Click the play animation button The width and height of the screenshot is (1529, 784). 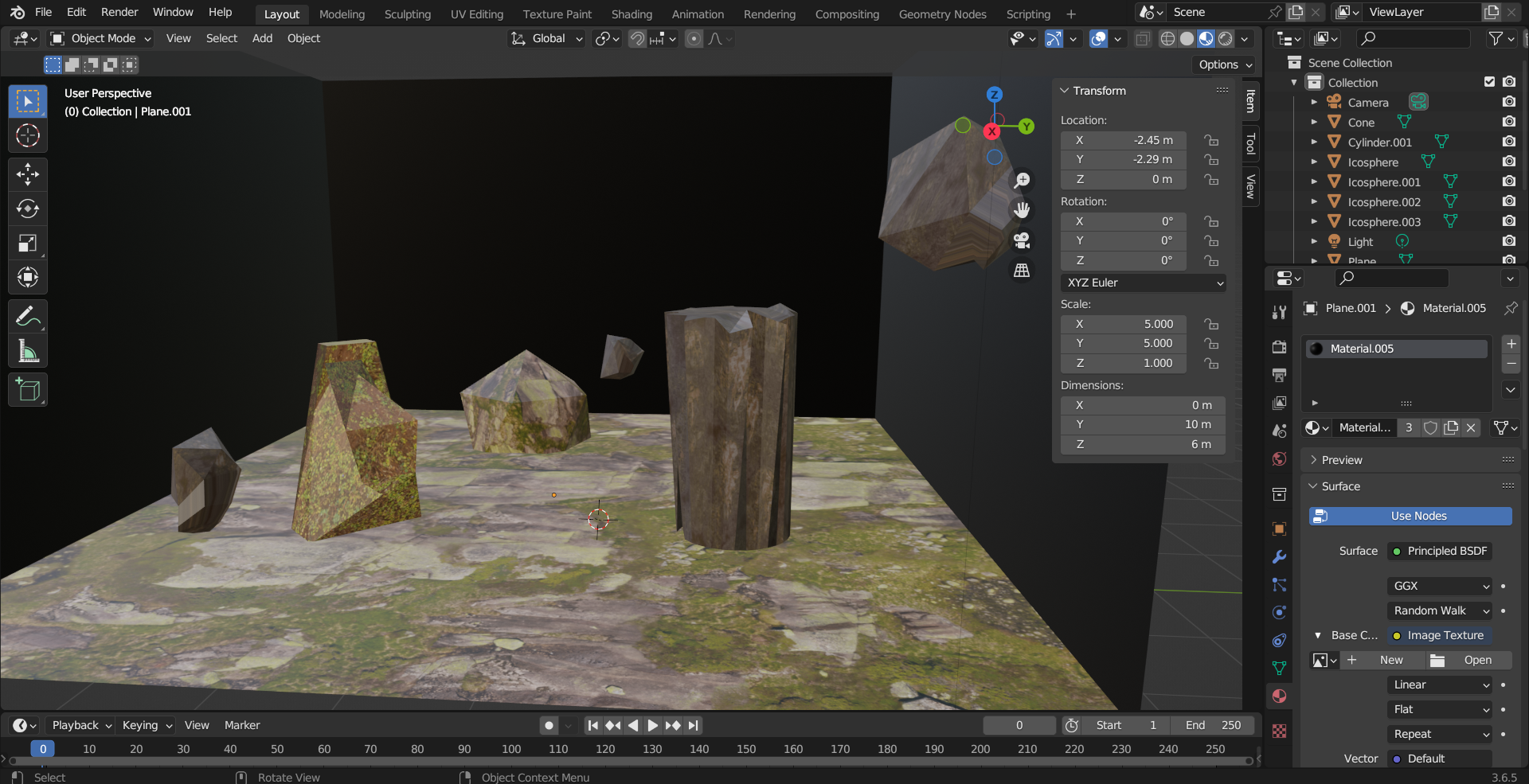653,725
